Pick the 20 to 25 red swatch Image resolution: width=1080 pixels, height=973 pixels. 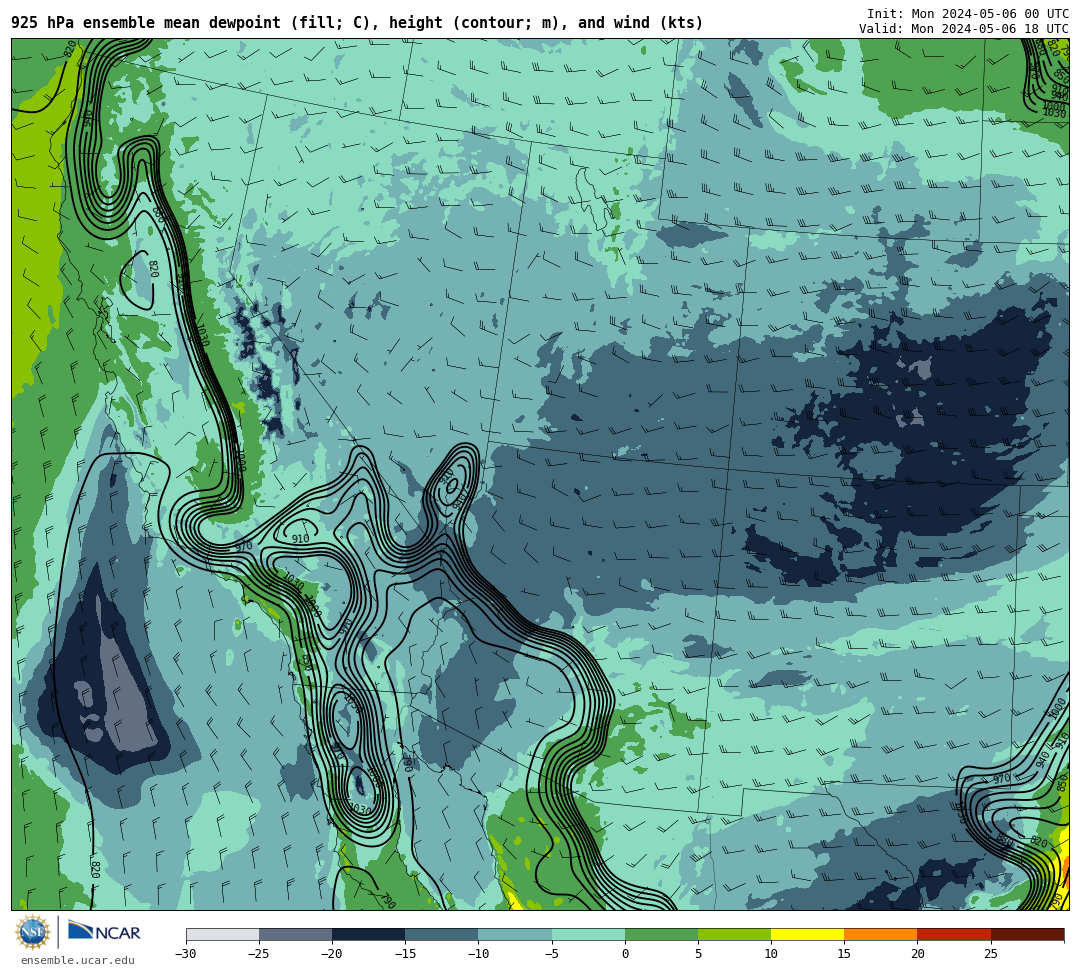click(x=954, y=934)
